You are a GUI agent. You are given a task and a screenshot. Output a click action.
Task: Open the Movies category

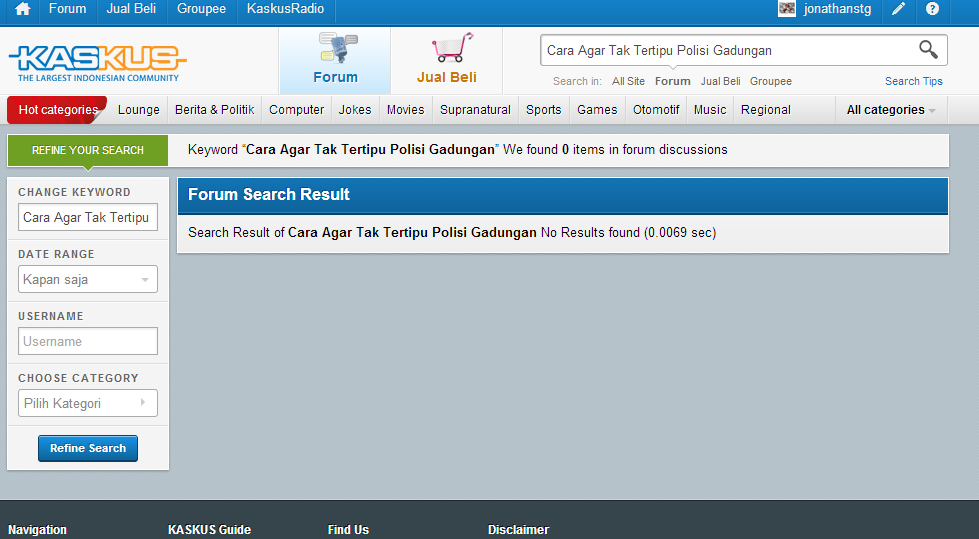tap(405, 110)
